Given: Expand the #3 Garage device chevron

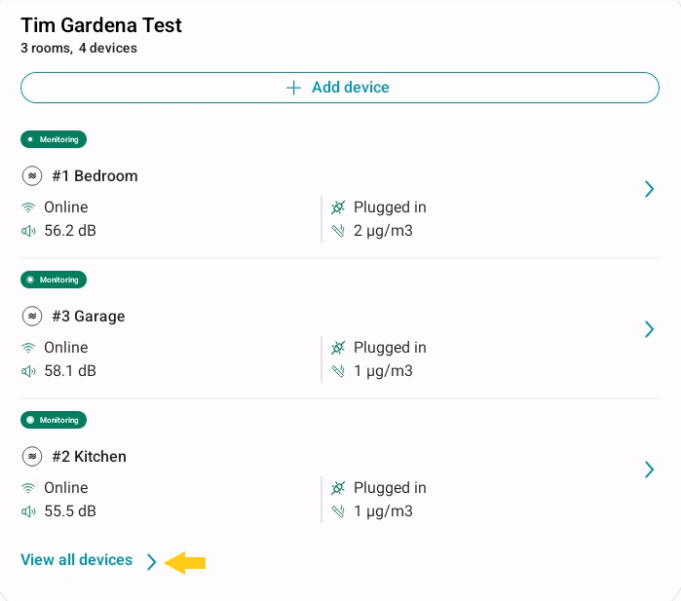Looking at the screenshot, I should (649, 329).
